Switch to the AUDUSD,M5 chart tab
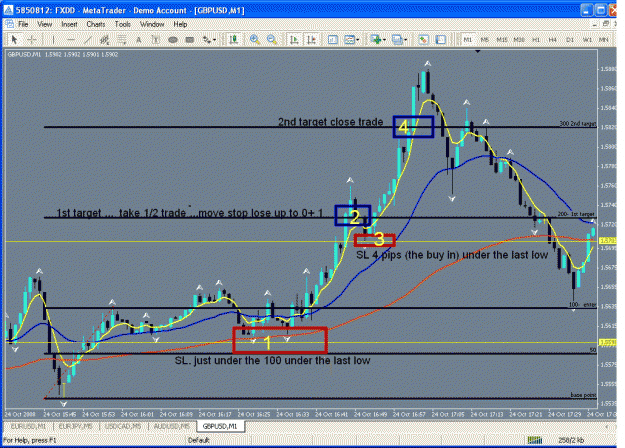This screenshot has width=625, height=448. pyautogui.click(x=172, y=426)
